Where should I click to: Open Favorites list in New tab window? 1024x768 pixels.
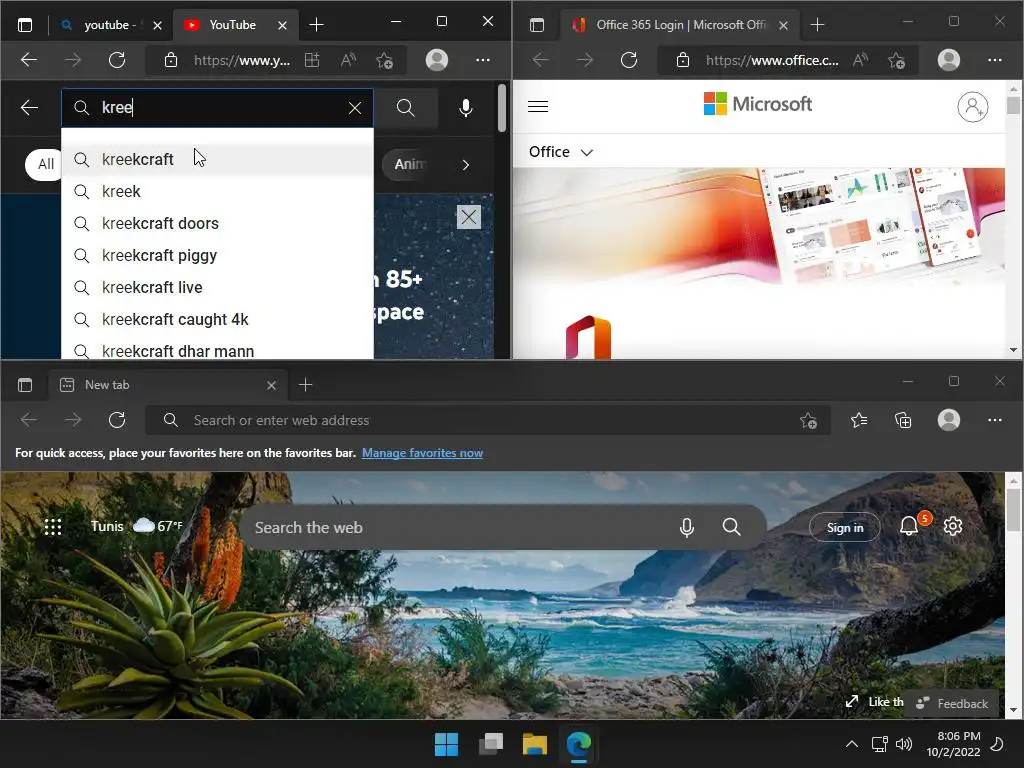[859, 420]
